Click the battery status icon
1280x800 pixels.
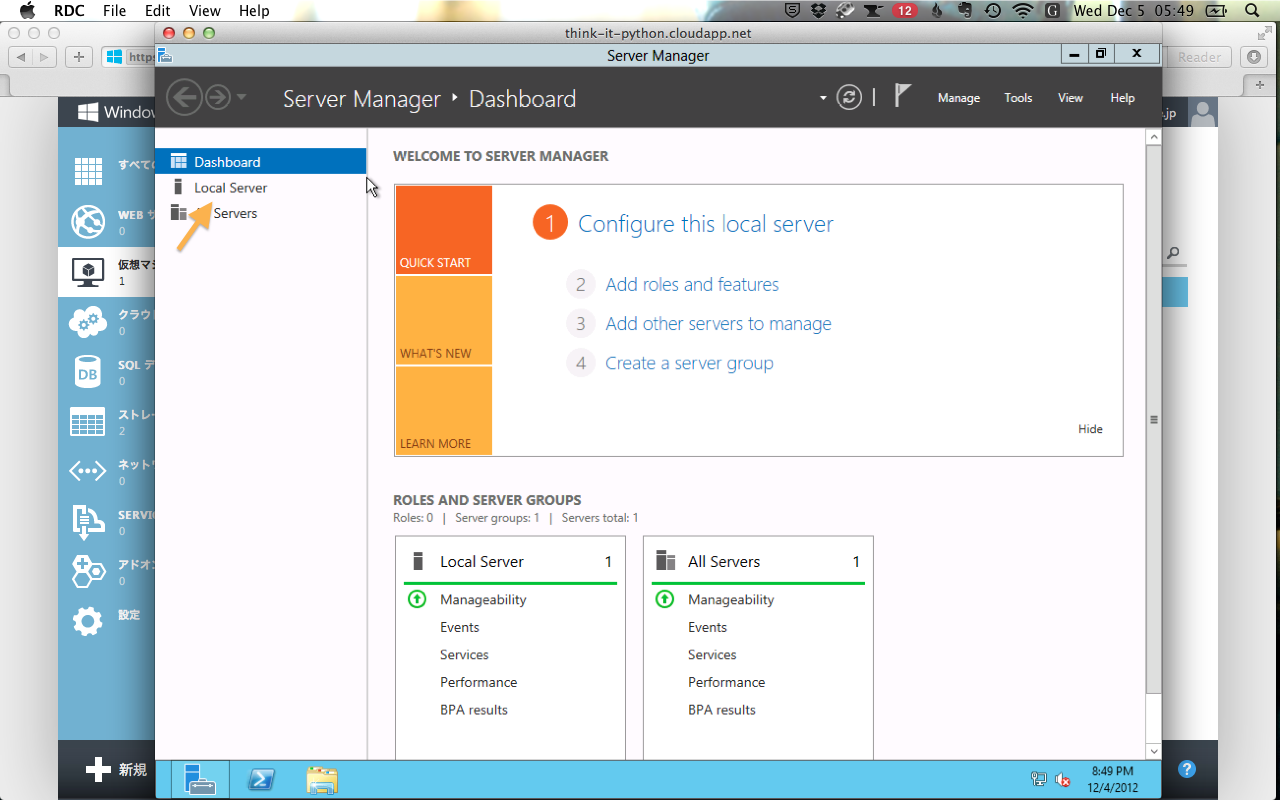(1216, 11)
